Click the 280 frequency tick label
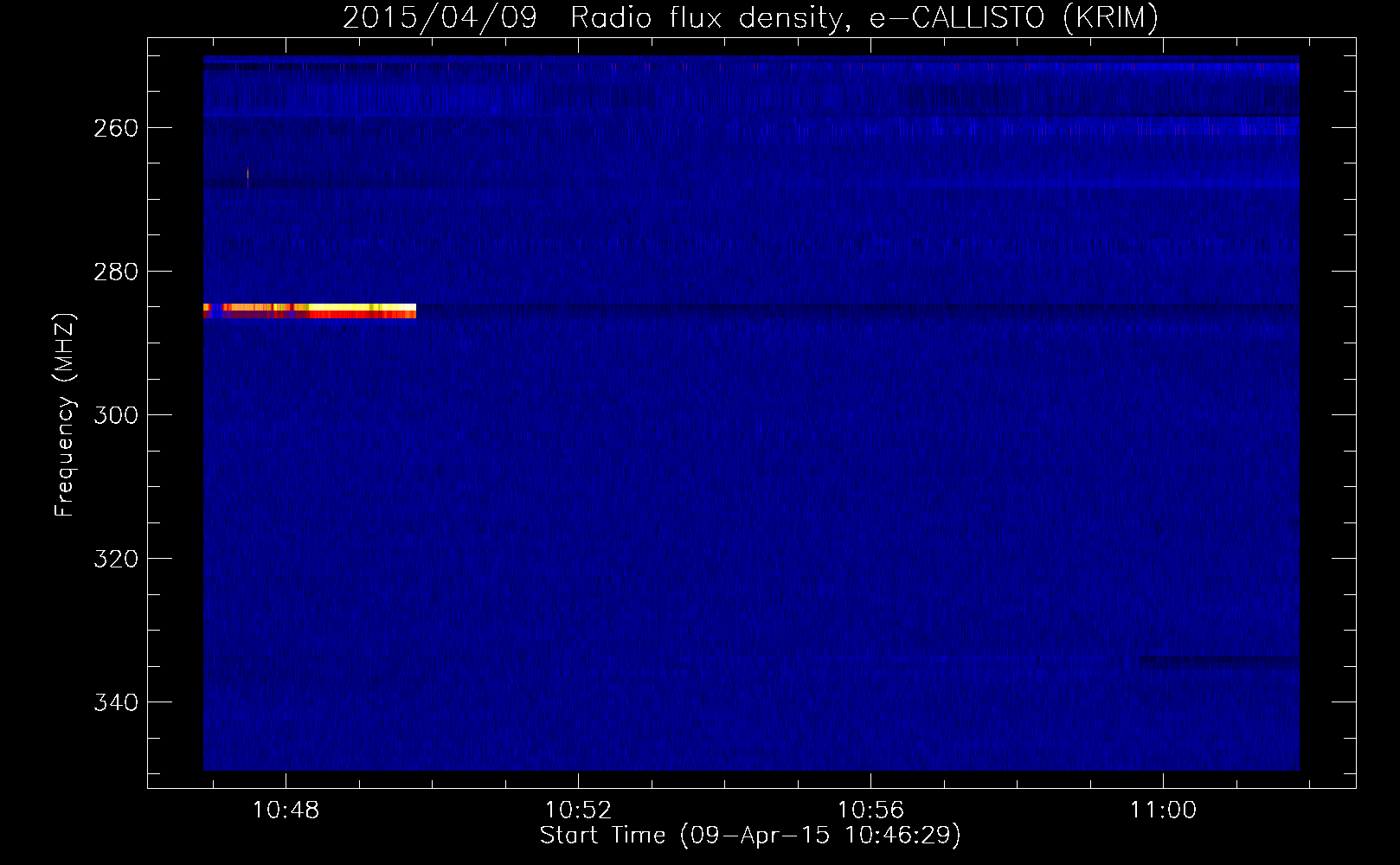Image resolution: width=1400 pixels, height=865 pixels. (116, 272)
